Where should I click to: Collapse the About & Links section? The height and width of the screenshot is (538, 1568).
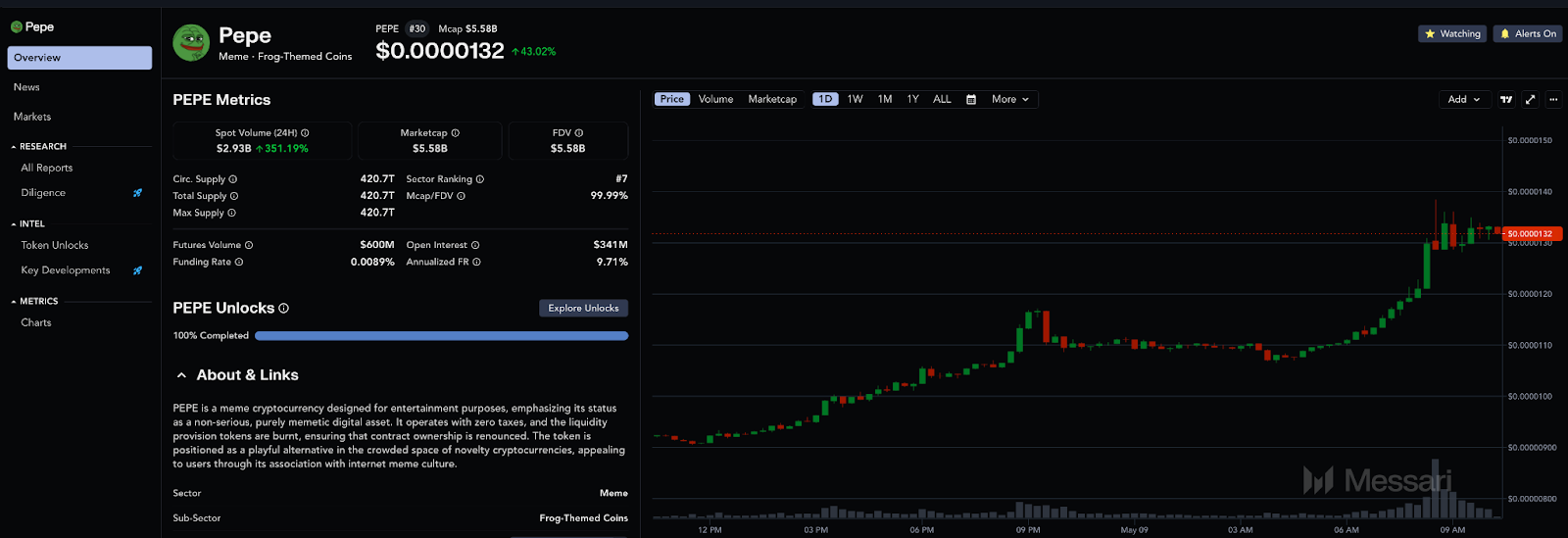(x=181, y=375)
